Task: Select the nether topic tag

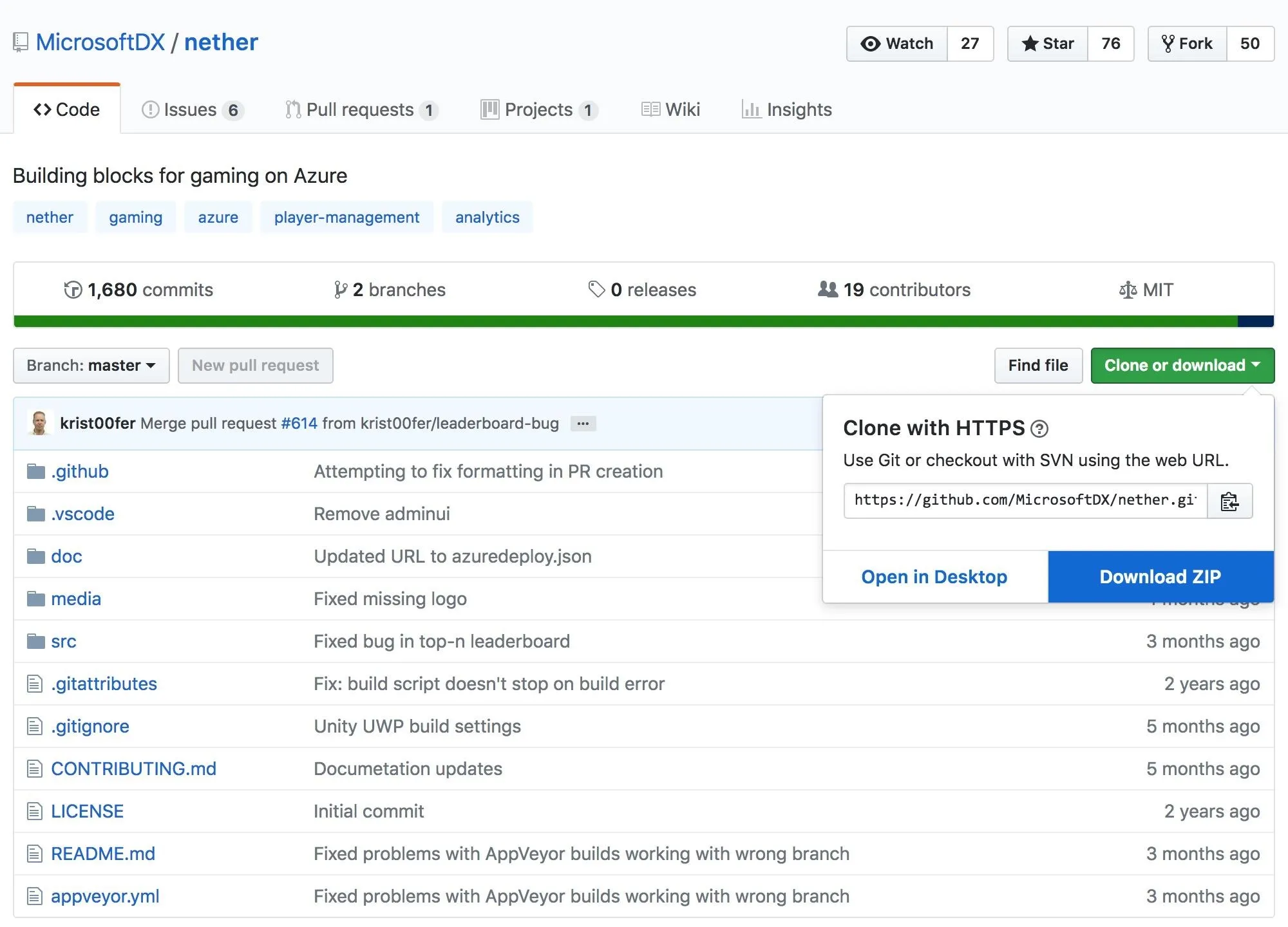Action: click(x=50, y=218)
